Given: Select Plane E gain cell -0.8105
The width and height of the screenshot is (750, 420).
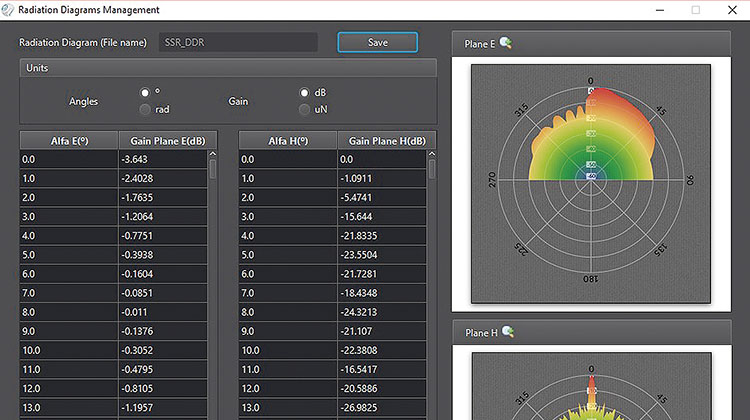Looking at the screenshot, I should [x=163, y=388].
